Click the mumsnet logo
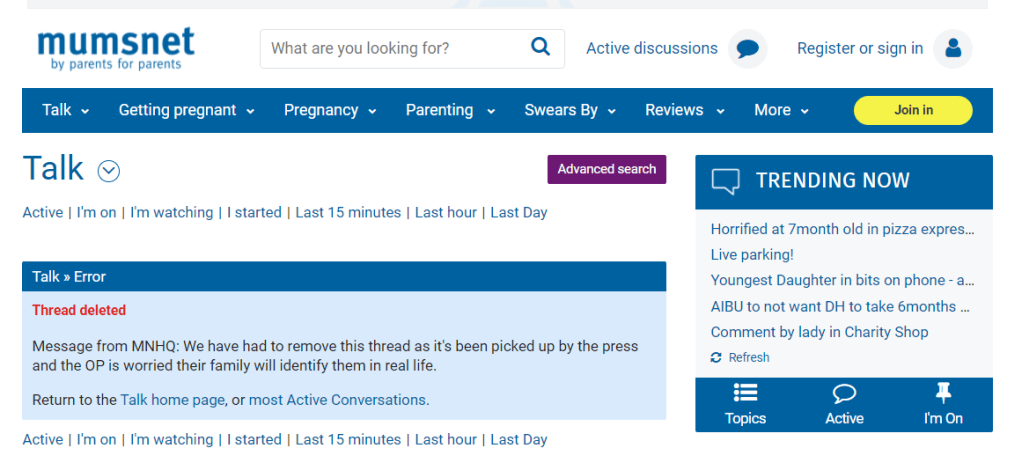This screenshot has height=463, width=1022. click(116, 48)
